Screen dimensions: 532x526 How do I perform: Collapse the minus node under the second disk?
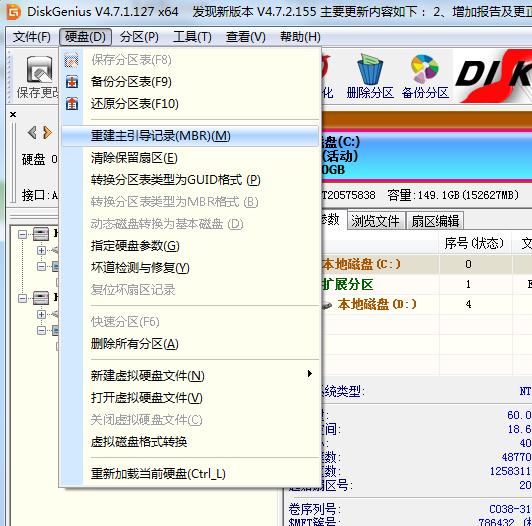pos(41,330)
